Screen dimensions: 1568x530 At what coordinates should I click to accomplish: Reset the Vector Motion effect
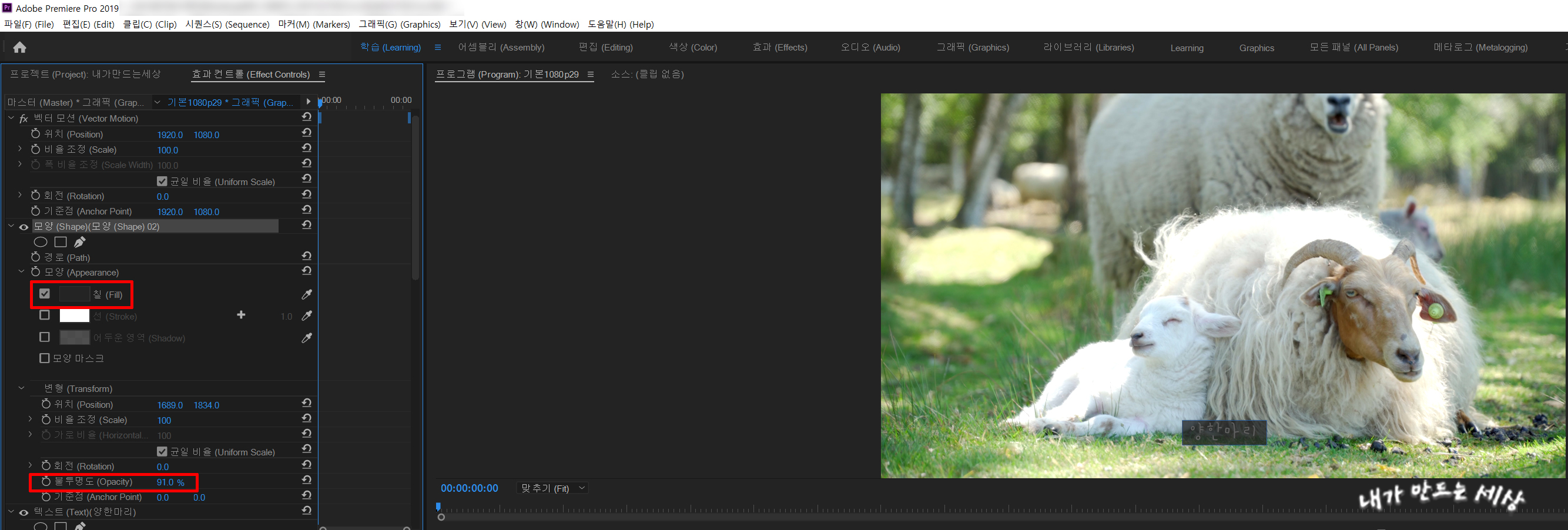[307, 117]
